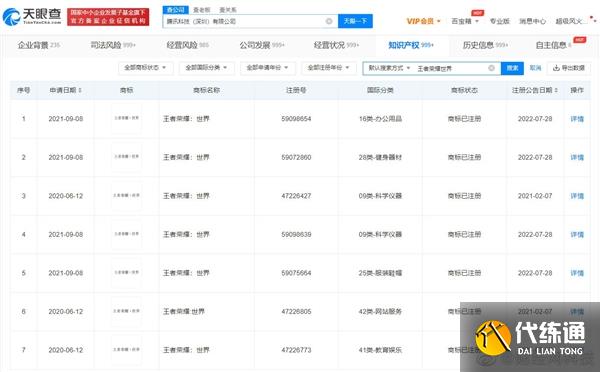The height and width of the screenshot is (372, 600).
Task: Switch to the 司法风险 tab
Action: [x=113, y=45]
